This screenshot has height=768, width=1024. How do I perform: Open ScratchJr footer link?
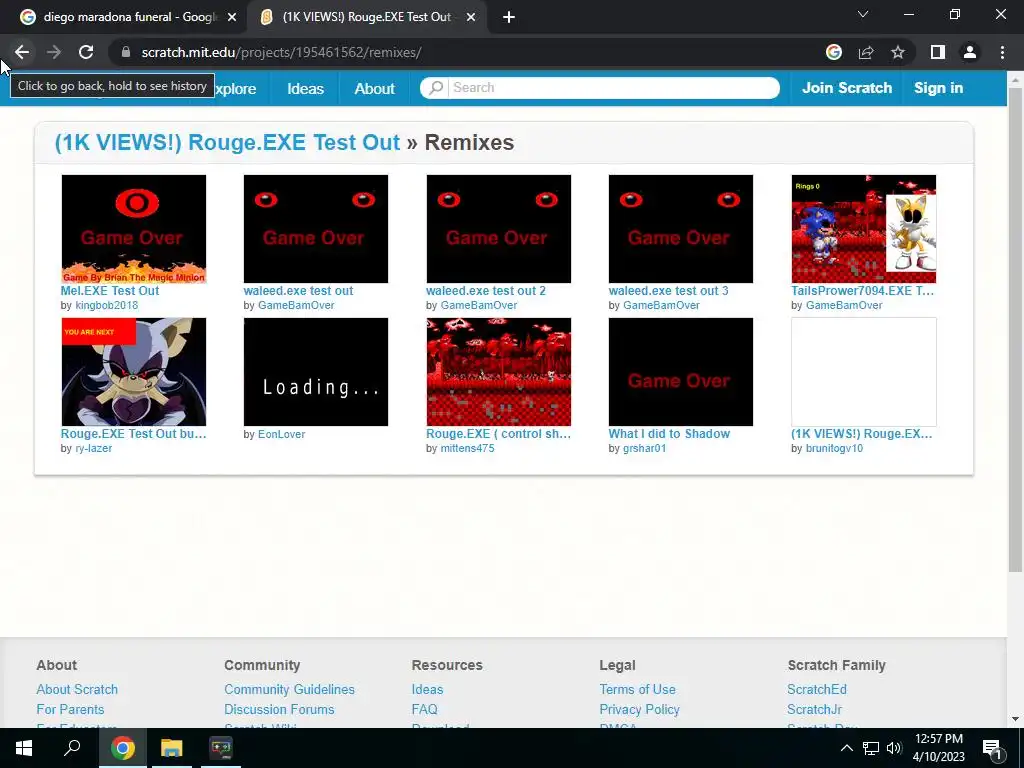[814, 709]
